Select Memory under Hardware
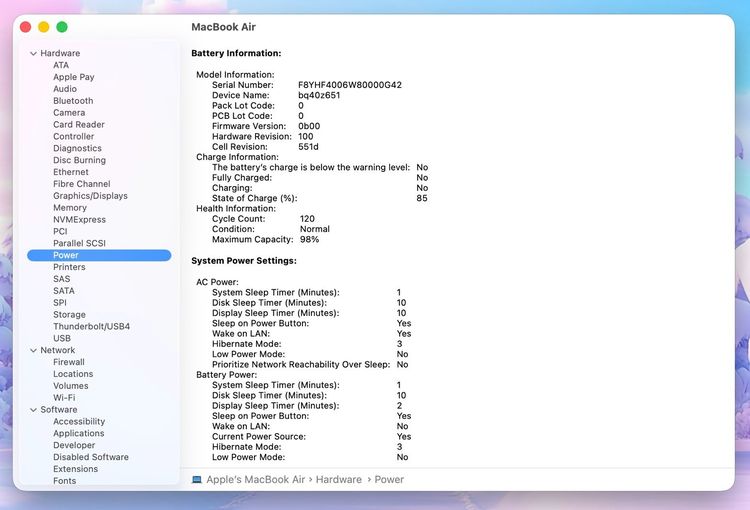The width and height of the screenshot is (750, 510). point(70,208)
